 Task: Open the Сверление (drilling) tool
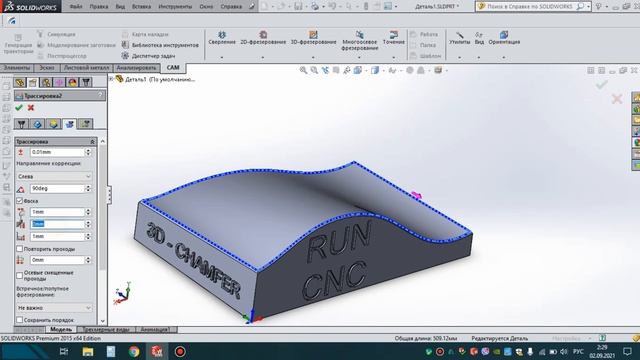pyautogui.click(x=222, y=38)
